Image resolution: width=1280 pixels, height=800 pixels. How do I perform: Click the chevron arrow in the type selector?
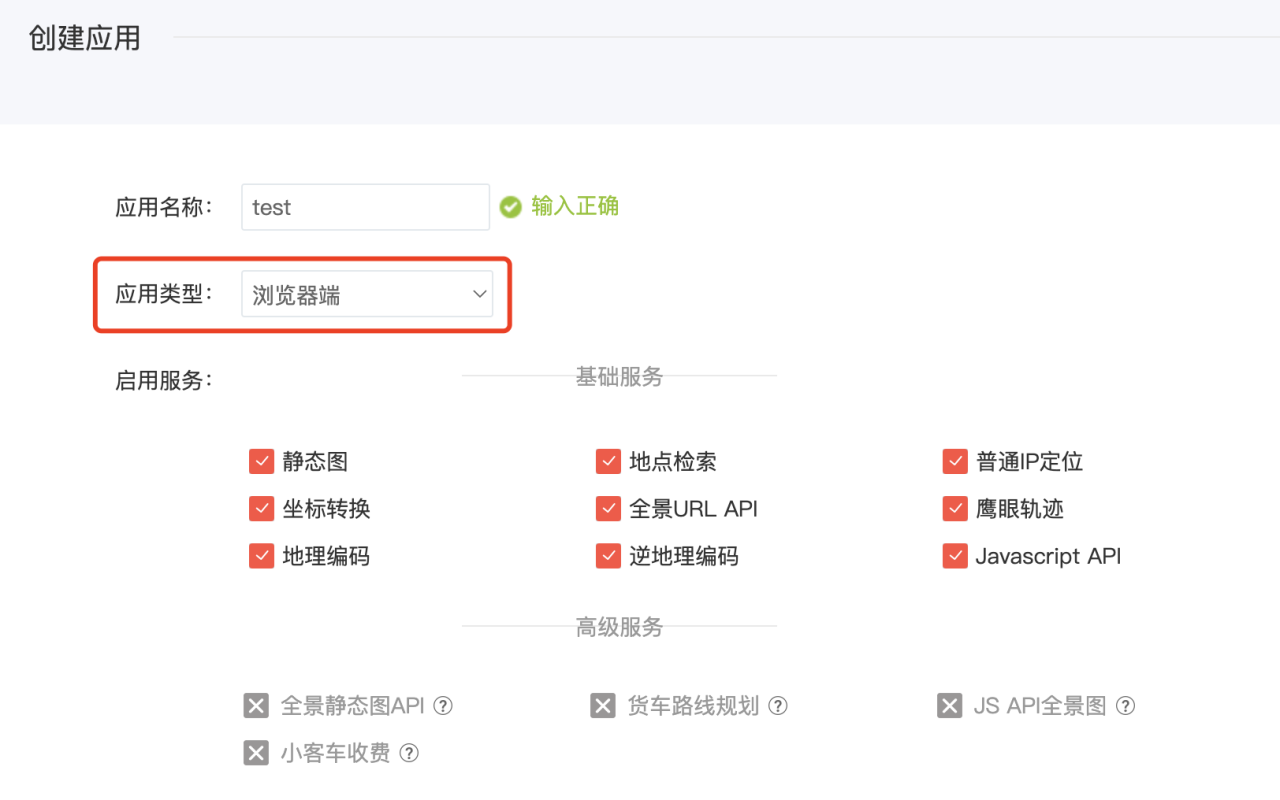[x=479, y=294]
